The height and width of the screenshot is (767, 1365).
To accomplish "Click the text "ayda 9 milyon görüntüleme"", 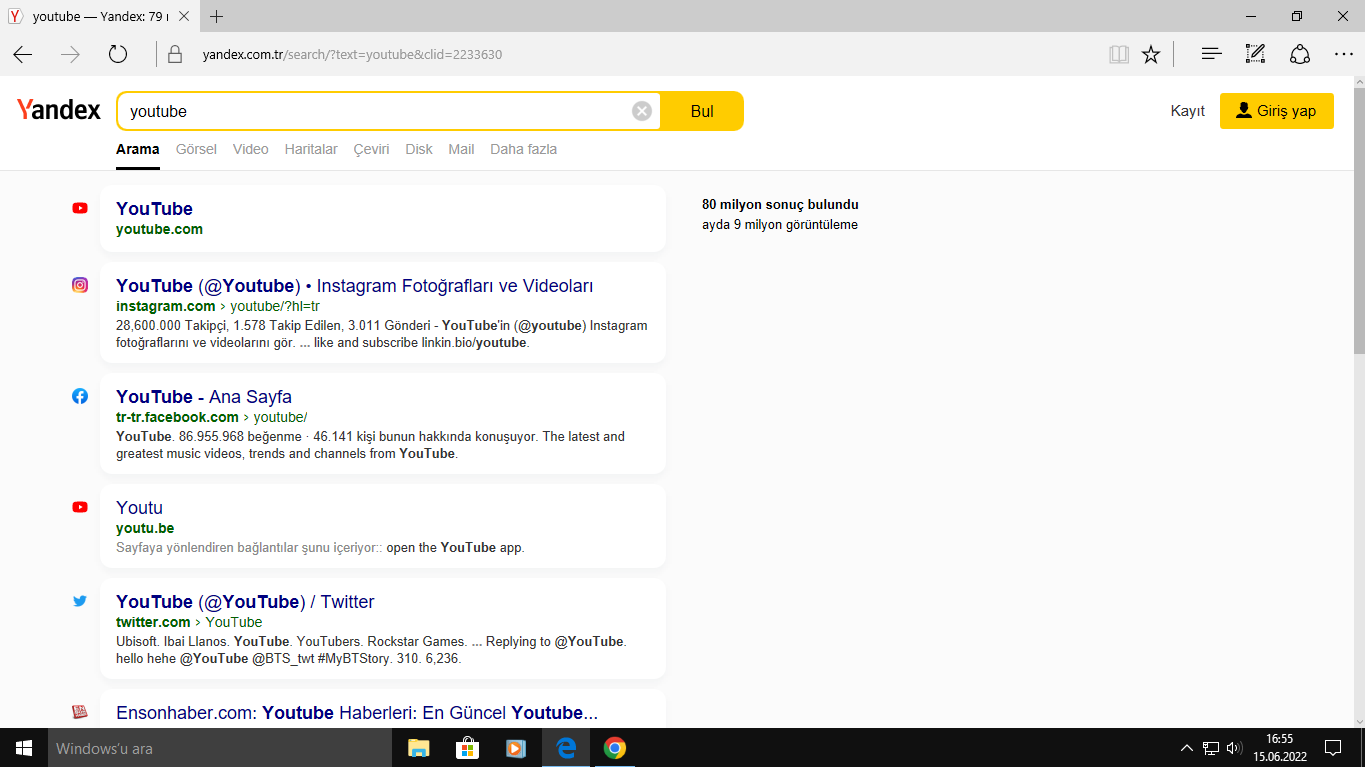I will (x=780, y=224).
